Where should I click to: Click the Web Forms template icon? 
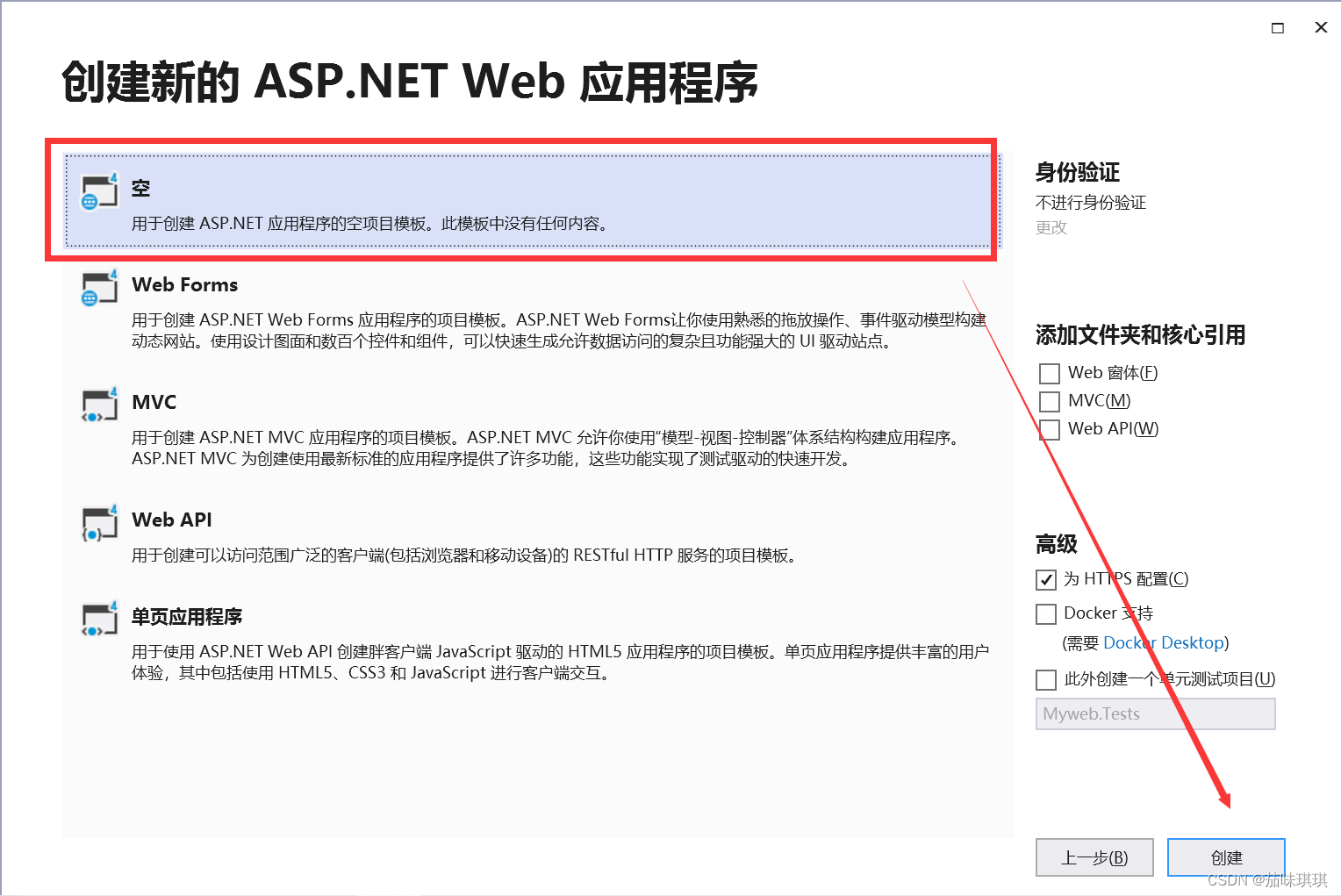click(99, 287)
